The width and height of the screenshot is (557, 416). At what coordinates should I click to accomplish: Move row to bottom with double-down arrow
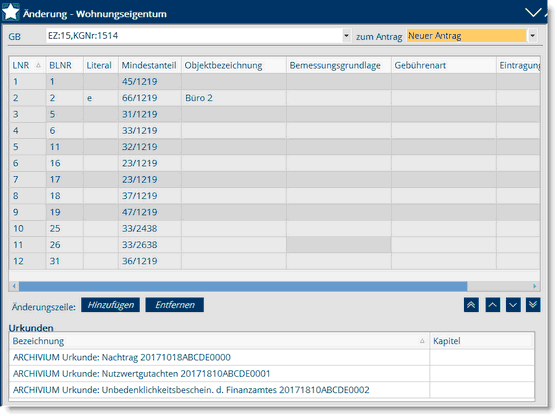click(533, 305)
